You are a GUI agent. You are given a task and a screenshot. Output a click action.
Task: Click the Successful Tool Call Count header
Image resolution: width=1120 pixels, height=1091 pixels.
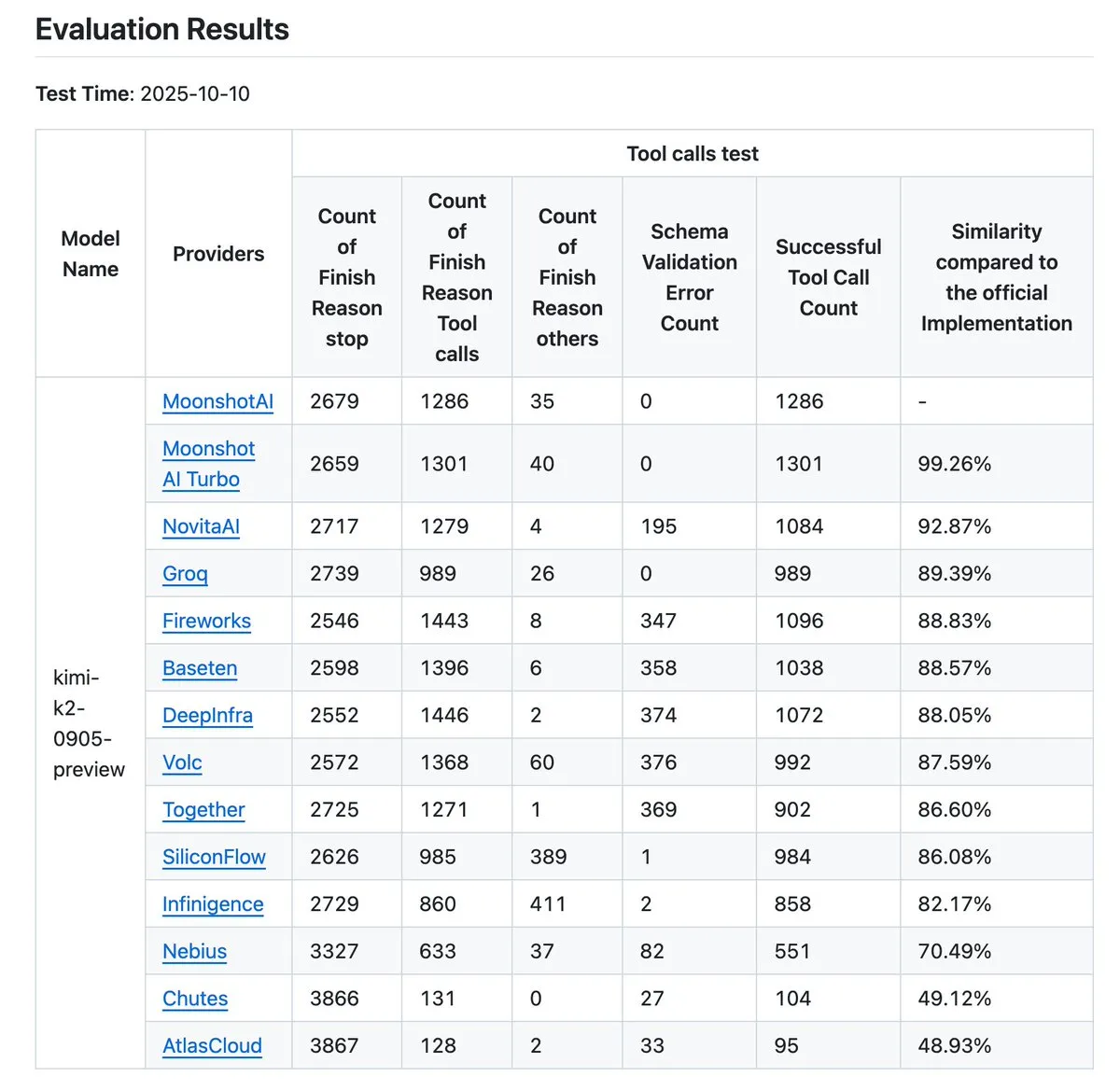pos(828,277)
